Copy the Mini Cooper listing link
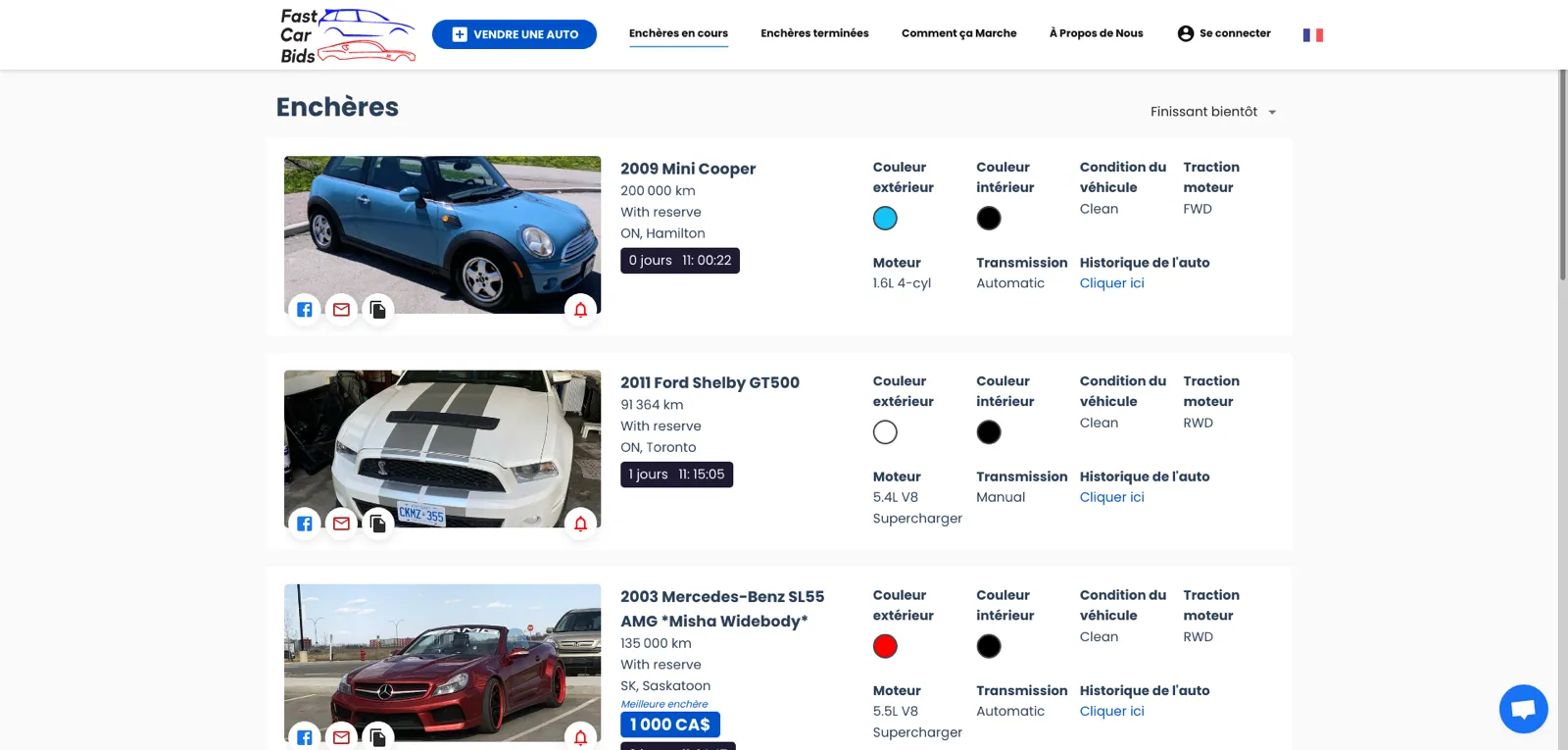 [x=377, y=310]
